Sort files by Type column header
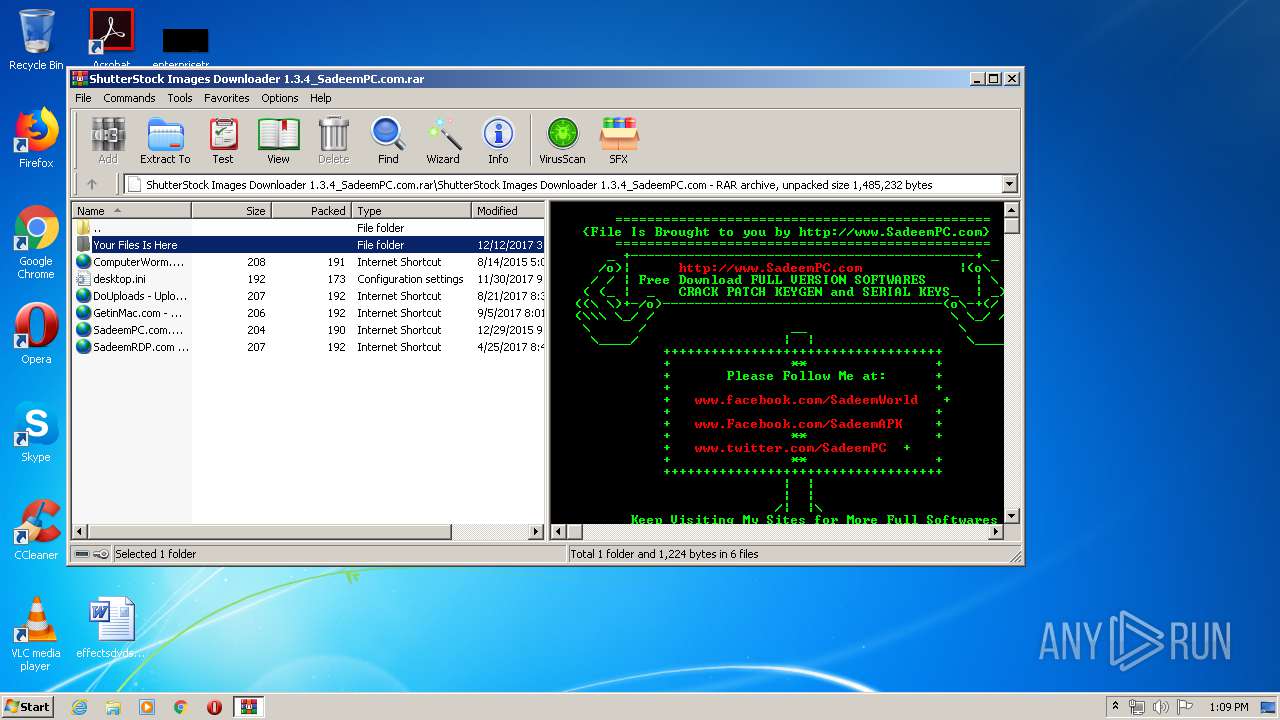This screenshot has width=1280, height=720. point(411,210)
